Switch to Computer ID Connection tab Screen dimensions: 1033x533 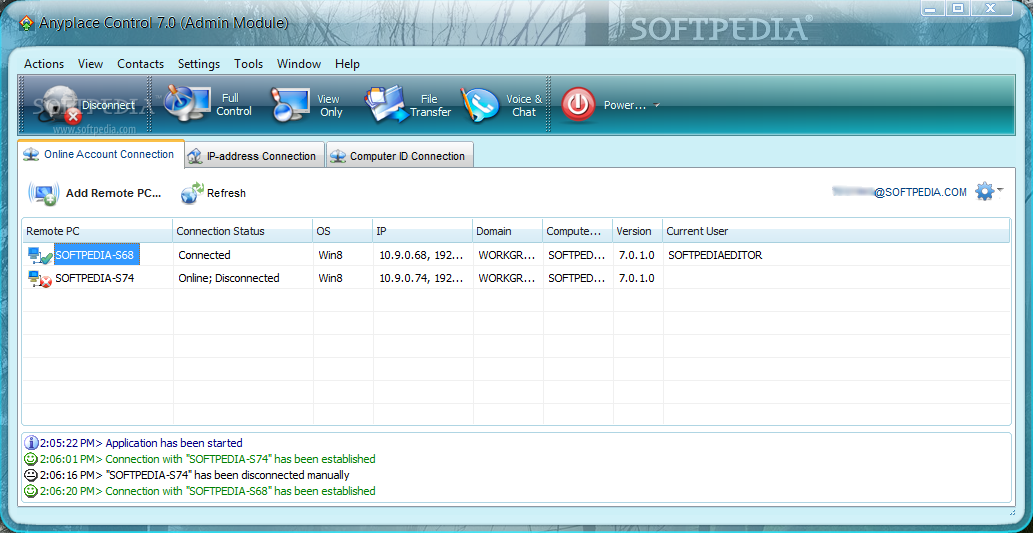click(400, 156)
